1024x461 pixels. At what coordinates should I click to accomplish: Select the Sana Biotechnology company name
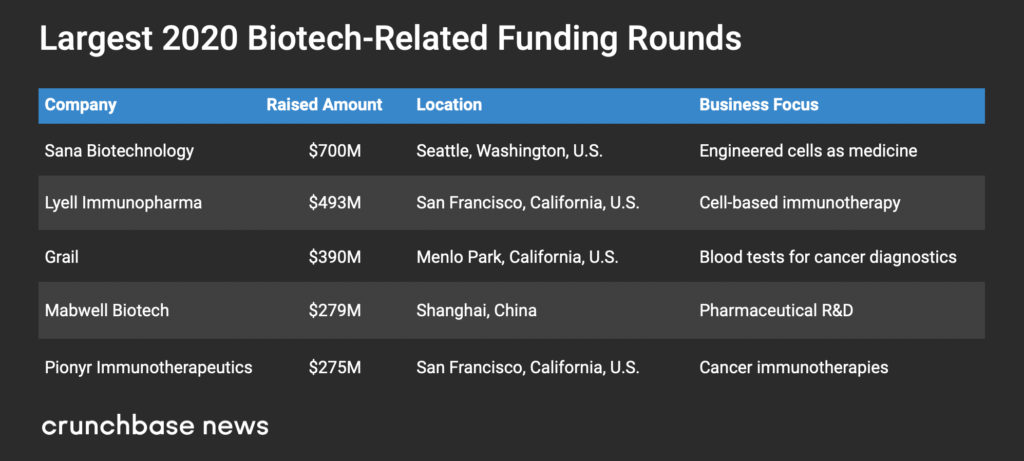pyautogui.click(x=119, y=151)
